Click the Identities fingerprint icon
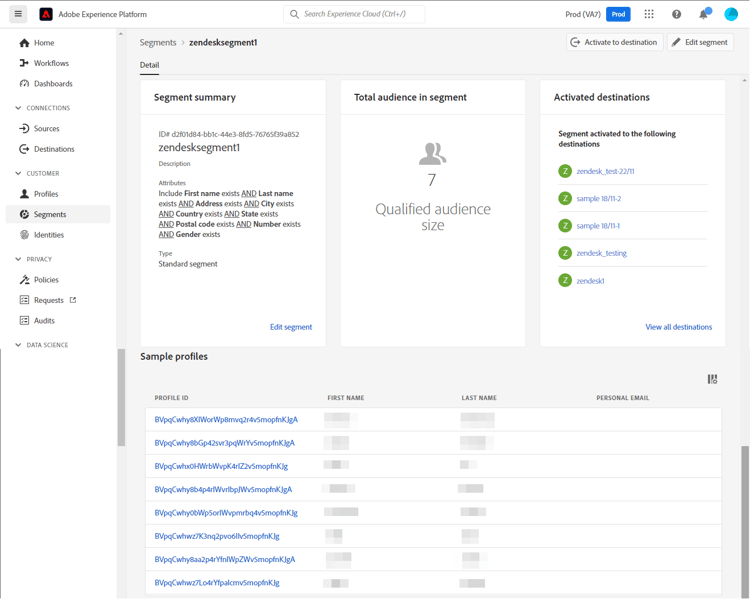The width and height of the screenshot is (750, 599). tap(24, 235)
